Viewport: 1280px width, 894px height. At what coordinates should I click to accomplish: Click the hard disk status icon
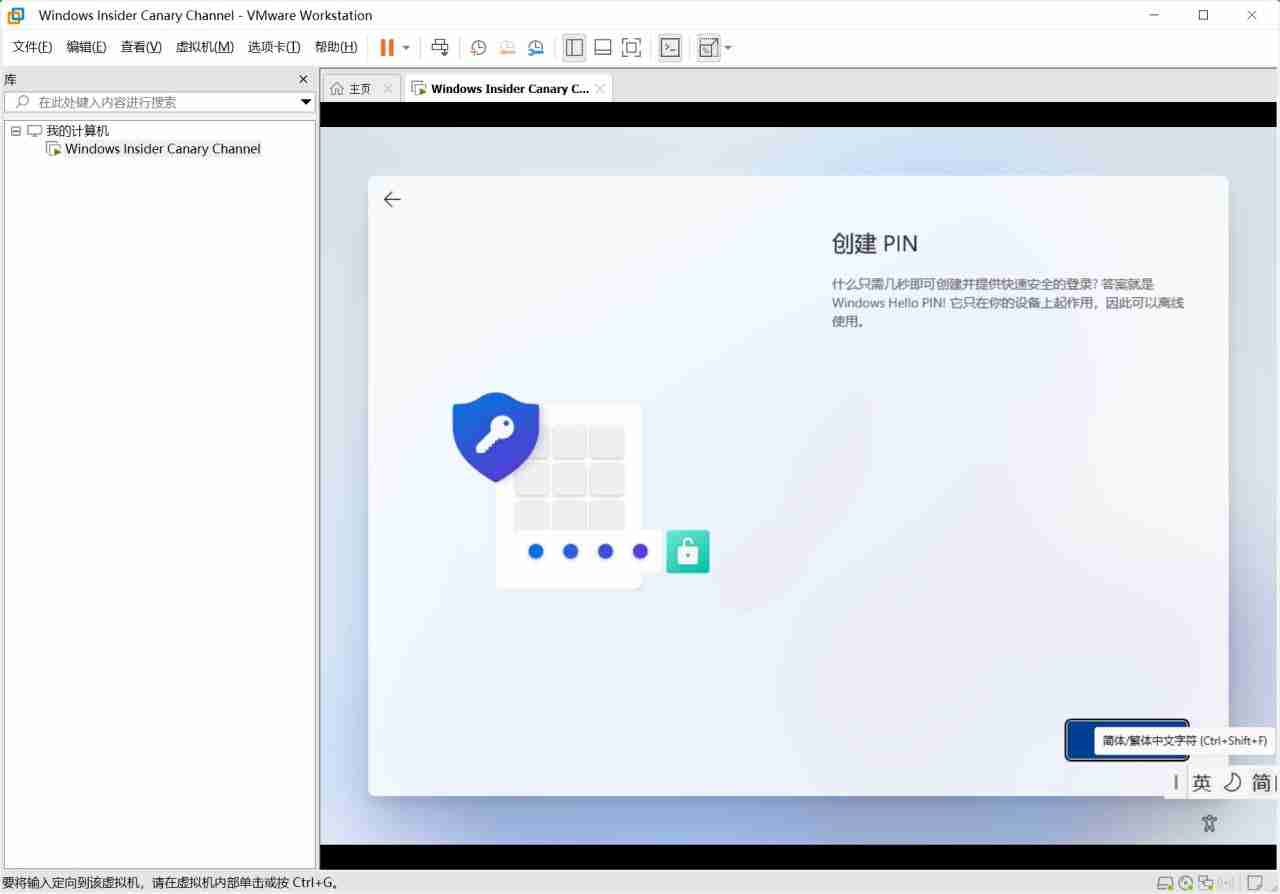(1165, 883)
